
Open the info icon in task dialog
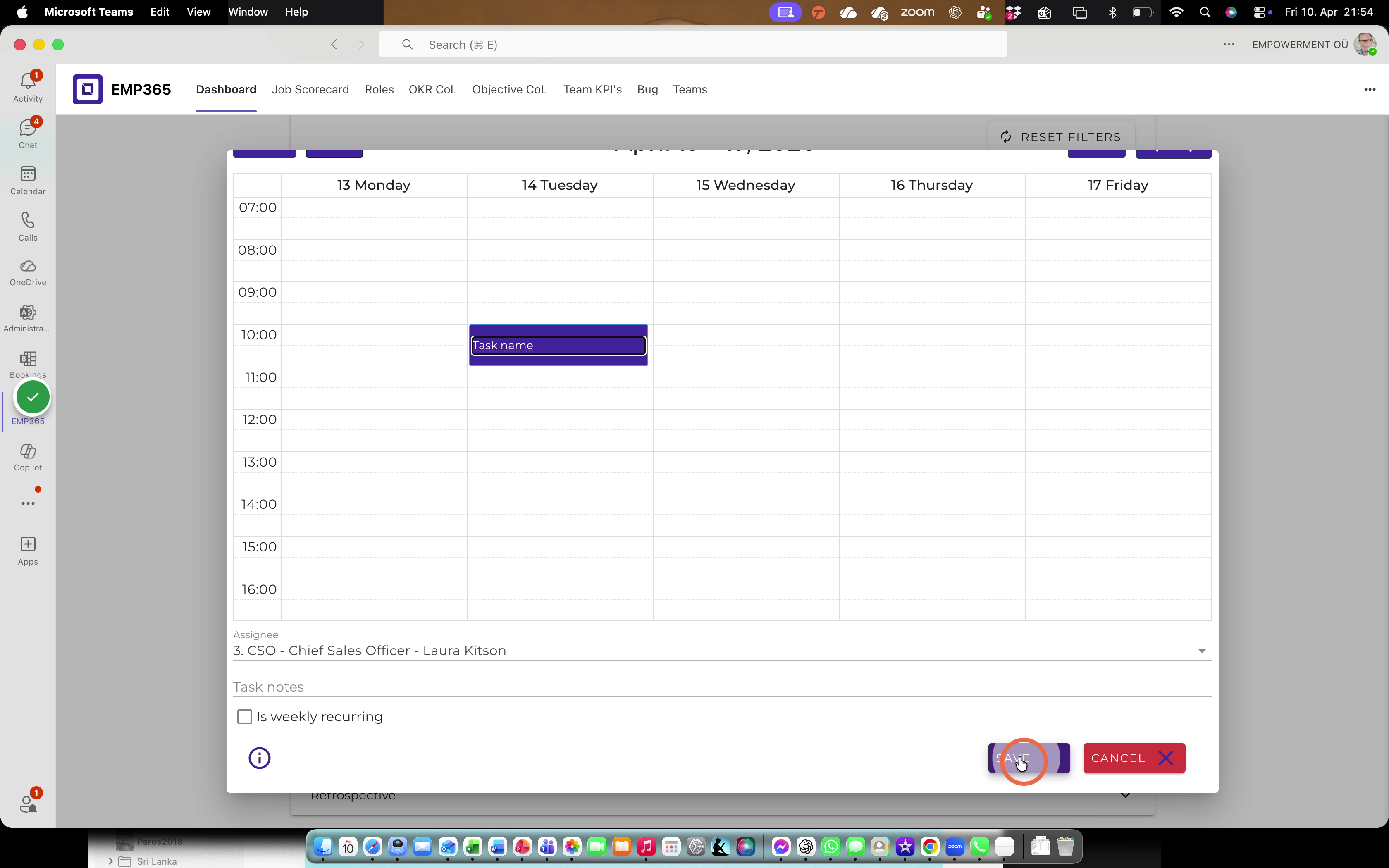(x=260, y=758)
